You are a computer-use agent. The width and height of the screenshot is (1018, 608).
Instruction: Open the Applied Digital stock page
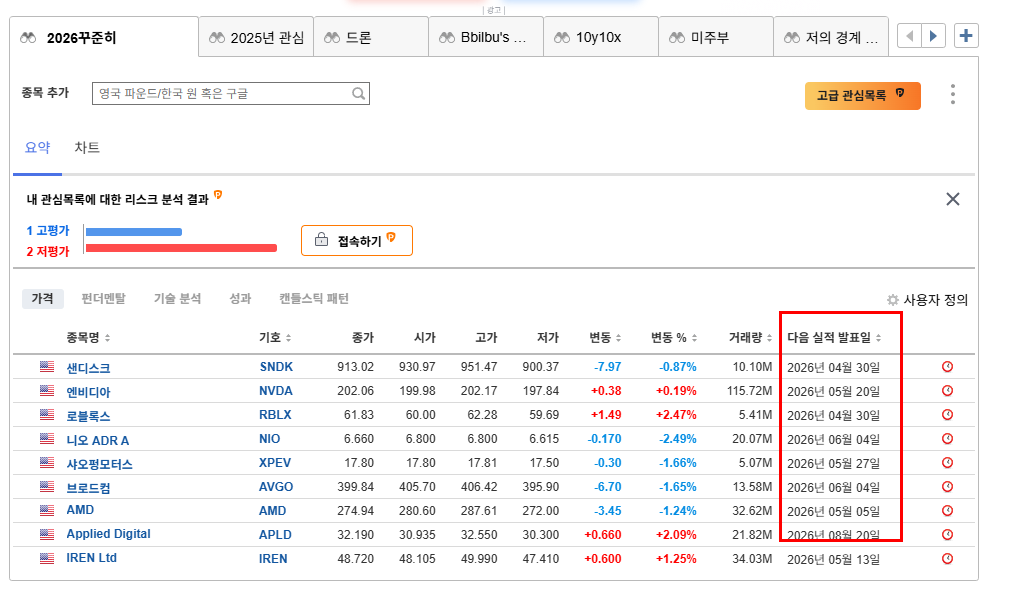click(108, 534)
